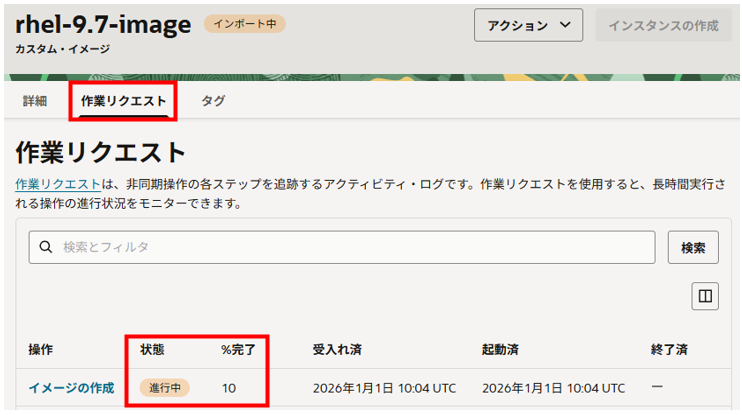The width and height of the screenshot is (742, 415).
Task: Click the インスタンスの作成 button
Action: coord(663,26)
